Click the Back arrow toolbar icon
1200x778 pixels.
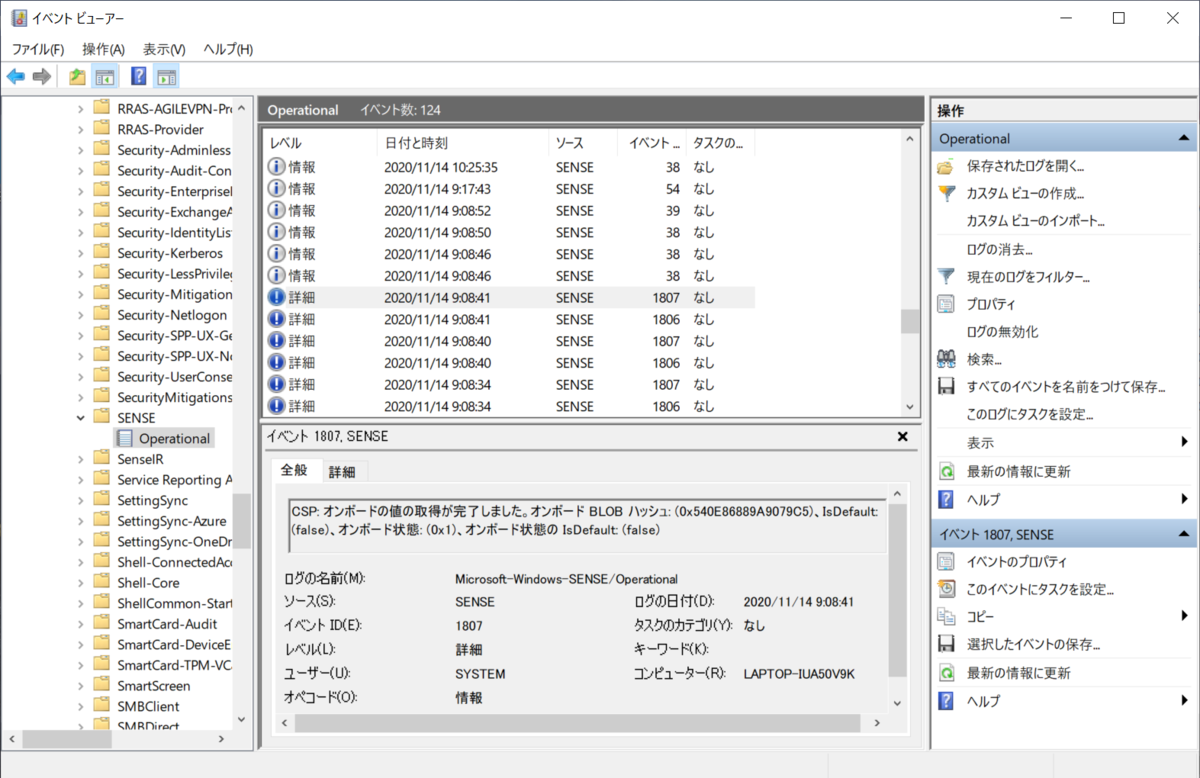coord(16,76)
